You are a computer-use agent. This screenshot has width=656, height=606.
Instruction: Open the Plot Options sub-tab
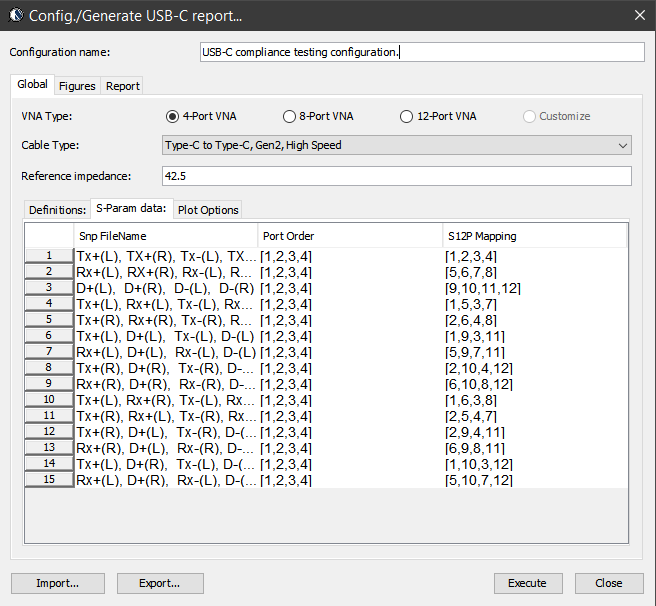coord(208,210)
